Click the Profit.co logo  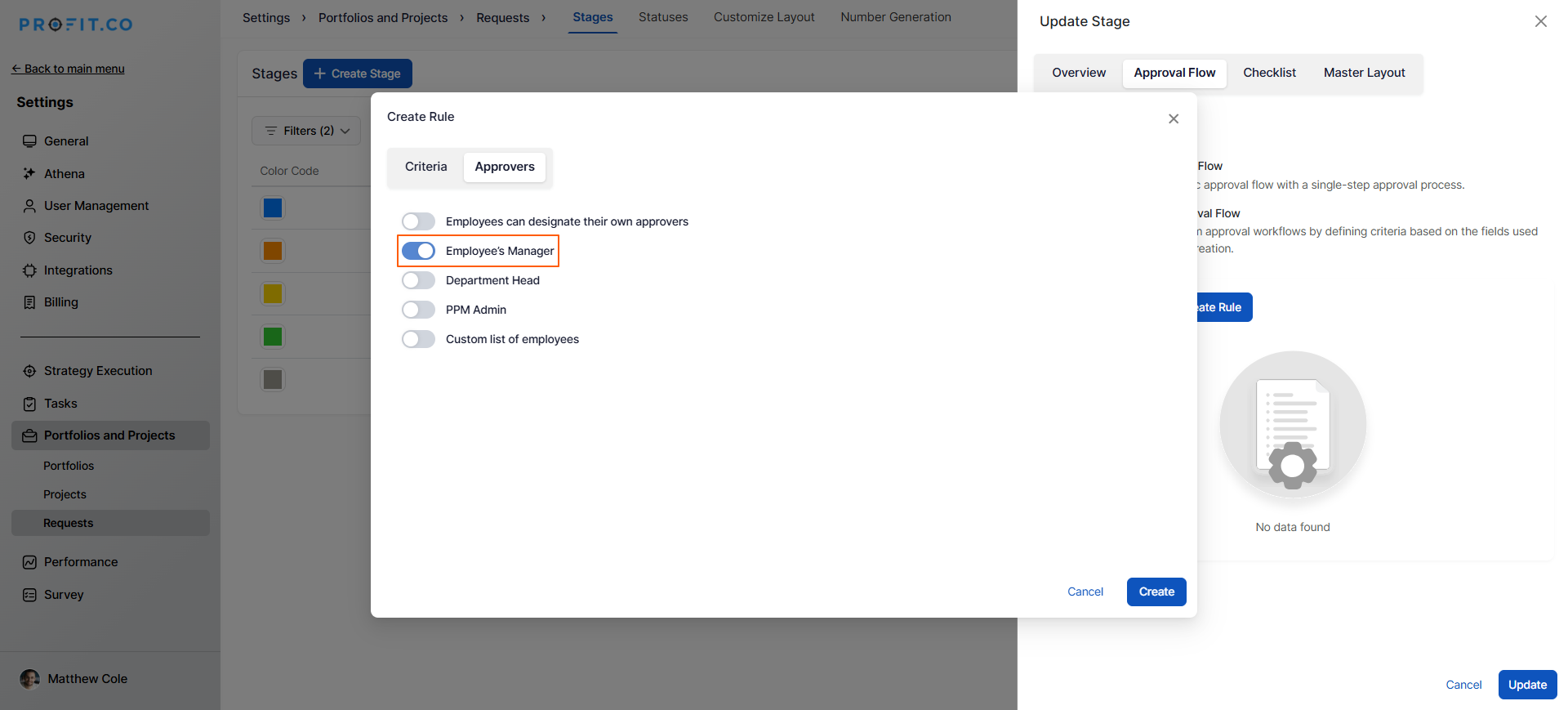tap(76, 25)
